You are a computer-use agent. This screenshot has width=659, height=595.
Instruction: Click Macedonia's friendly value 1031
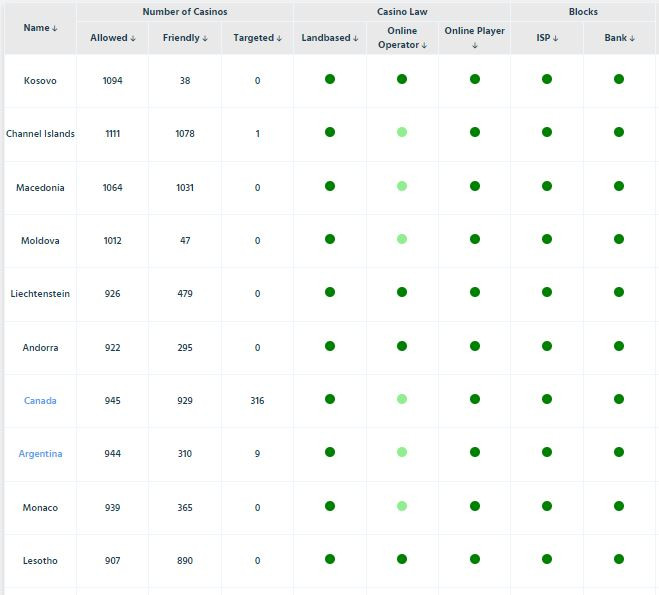coord(185,187)
